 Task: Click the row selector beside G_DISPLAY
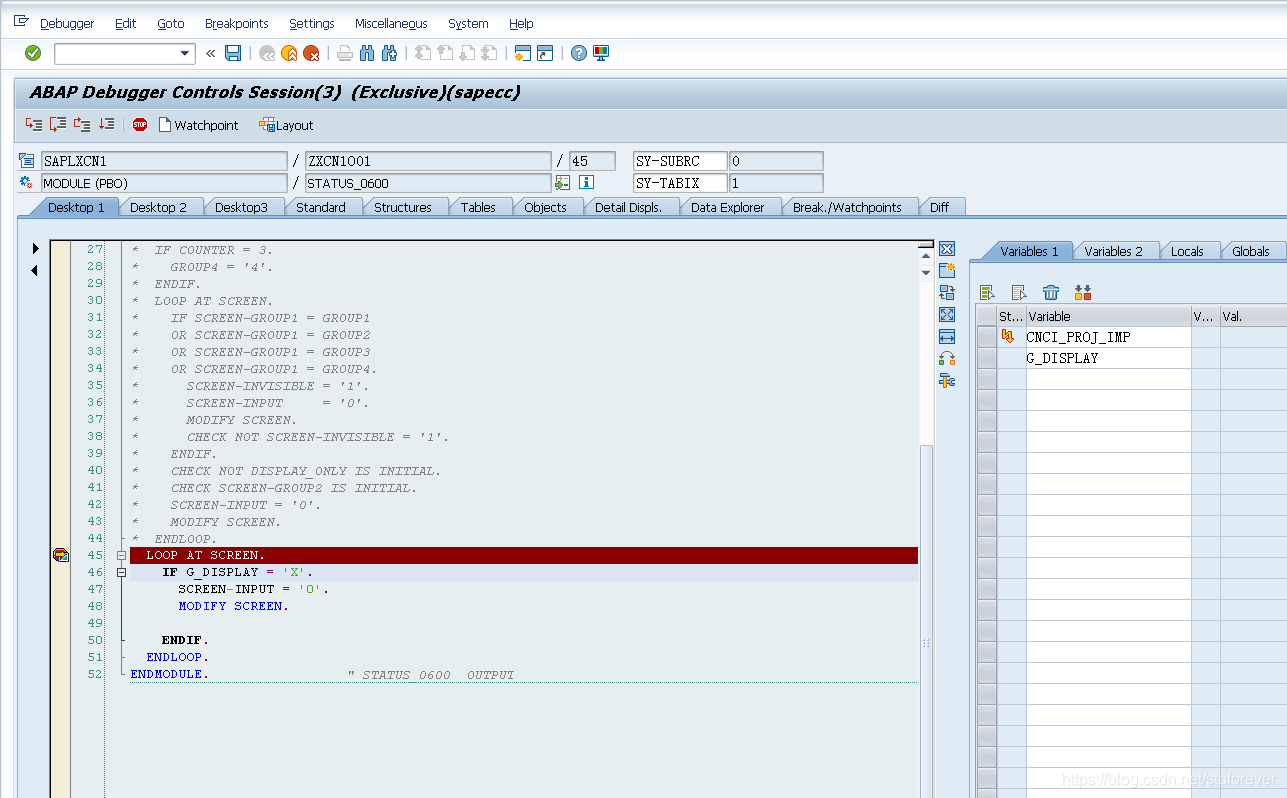point(987,358)
